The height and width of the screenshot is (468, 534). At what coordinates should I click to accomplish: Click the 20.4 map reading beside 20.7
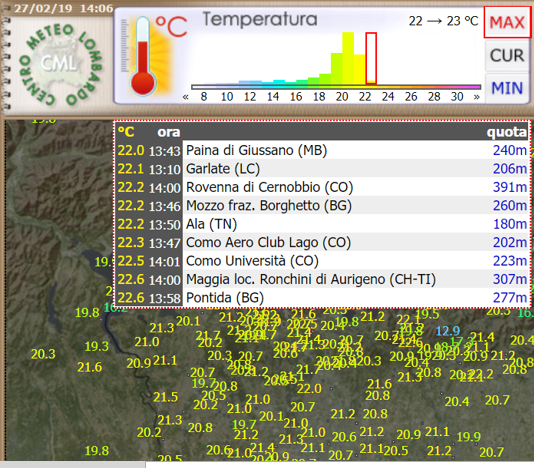pyautogui.click(x=457, y=402)
